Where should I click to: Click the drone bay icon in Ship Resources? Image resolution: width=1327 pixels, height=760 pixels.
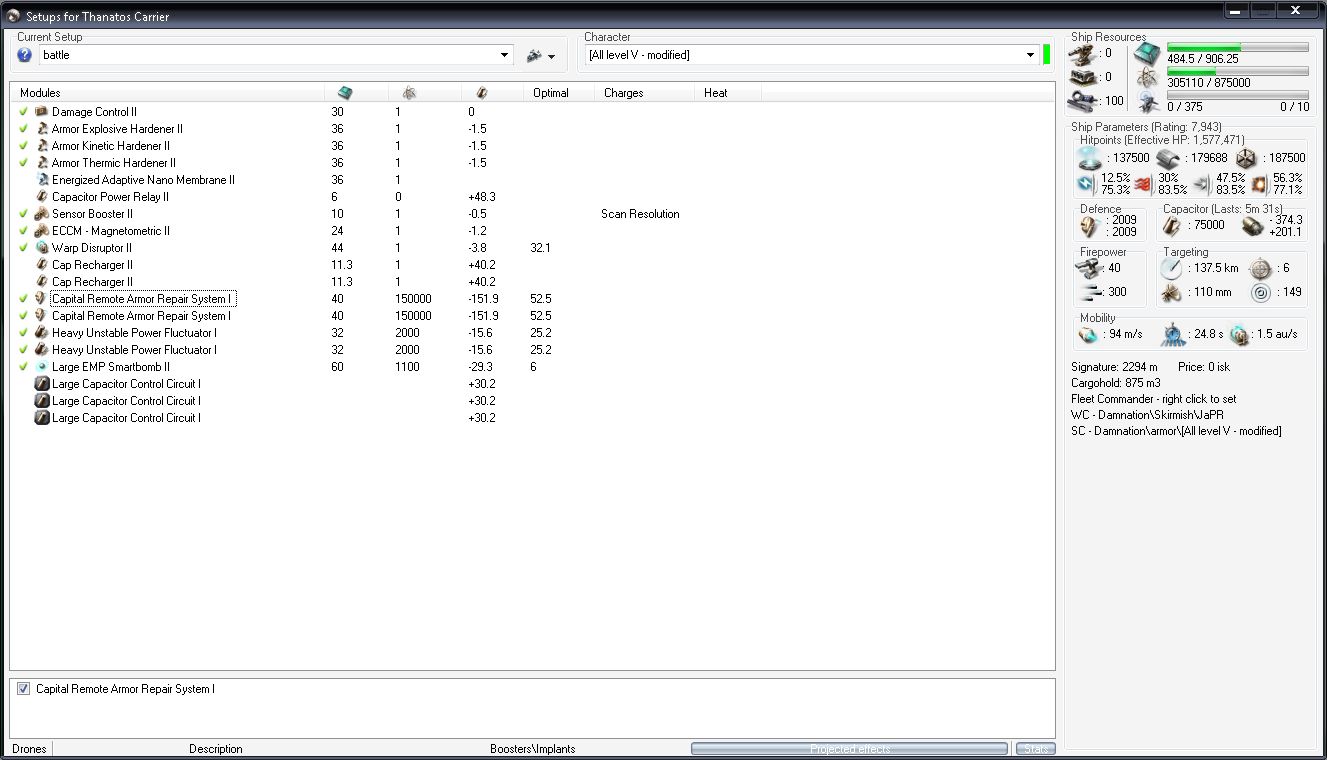tap(1147, 101)
